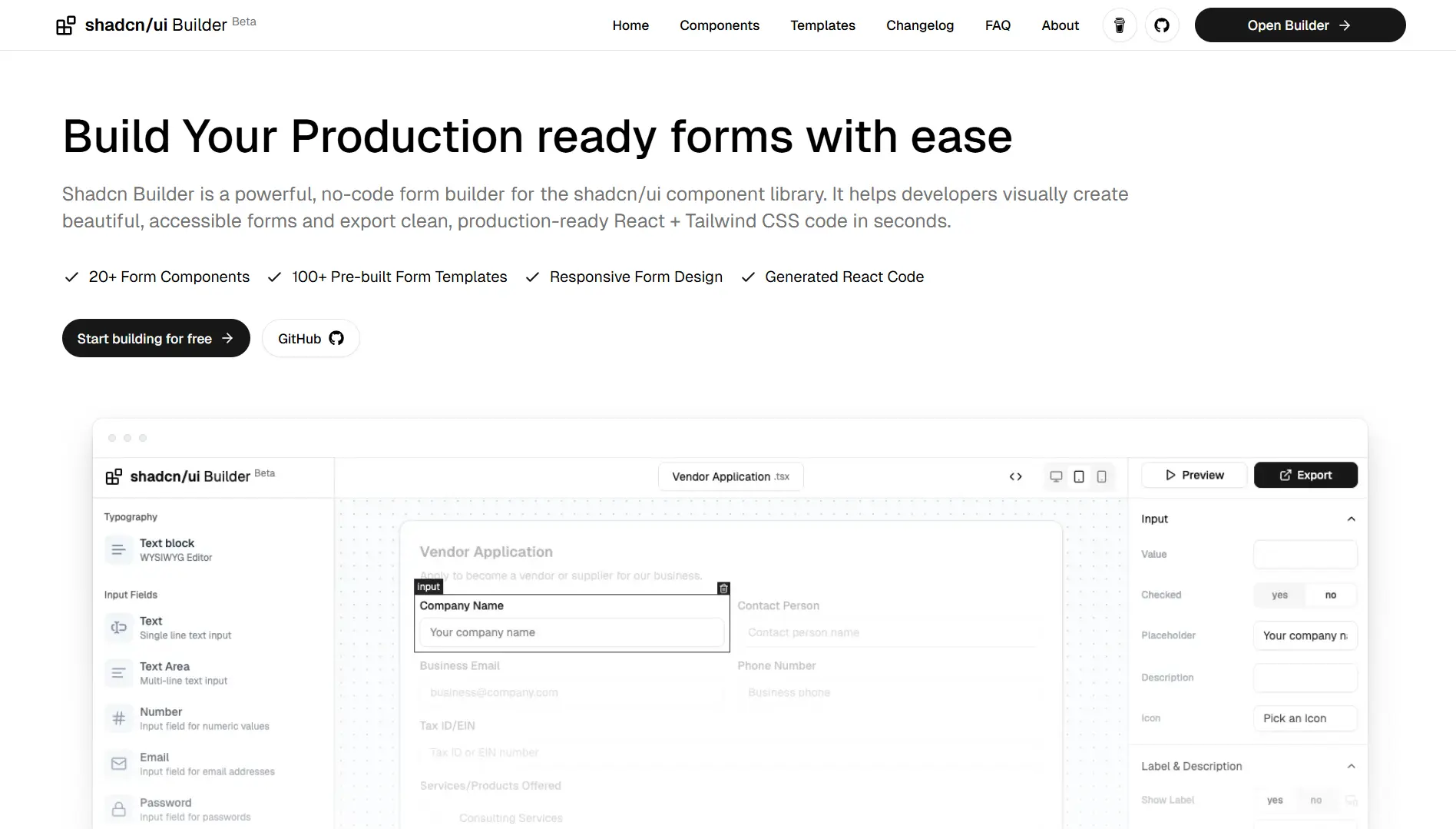Delete the selected Company Name field with the trash icon
The width and height of the screenshot is (1456, 829).
723,588
